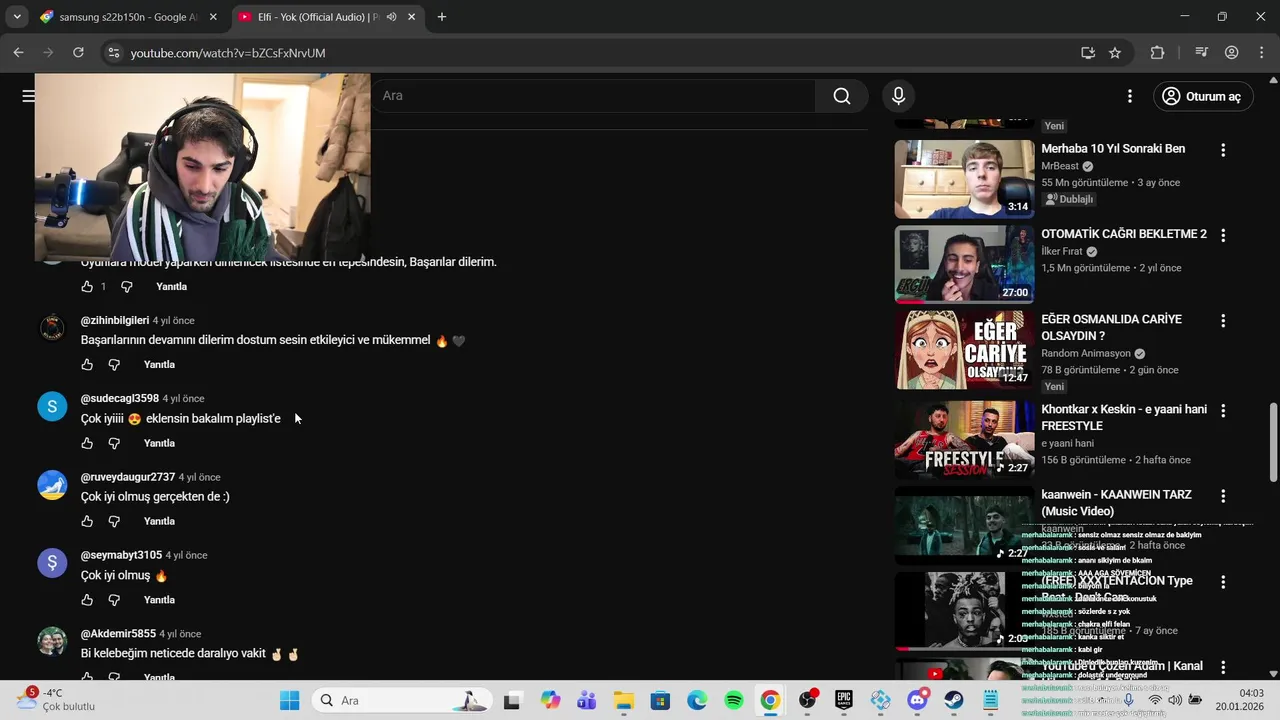
Task: Open the Windows Start menu
Action: 290,700
